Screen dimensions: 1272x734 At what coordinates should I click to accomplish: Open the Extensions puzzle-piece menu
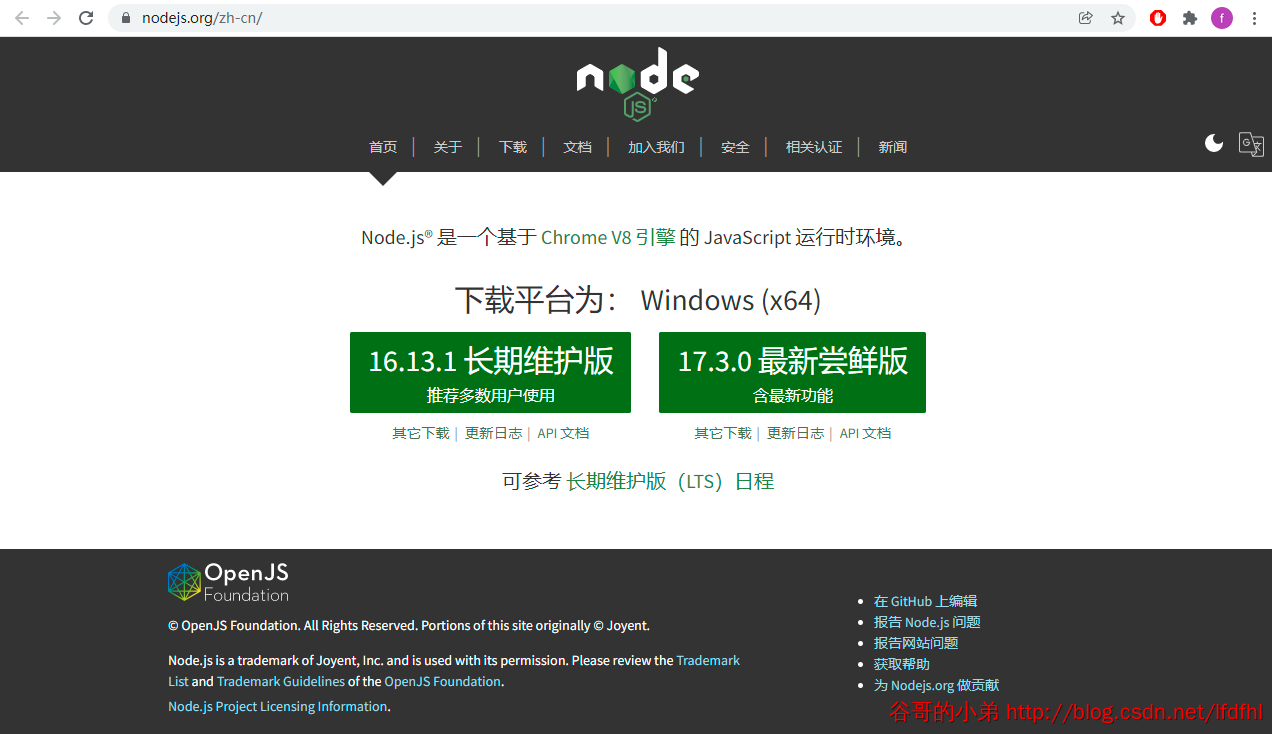tap(1190, 18)
